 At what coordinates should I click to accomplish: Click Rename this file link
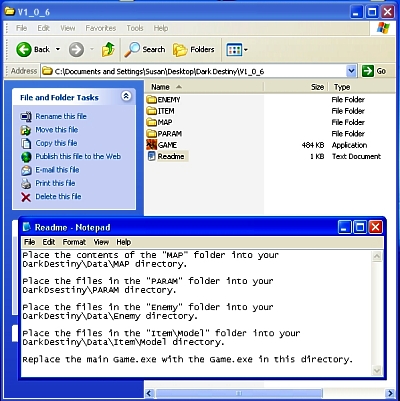[61, 116]
